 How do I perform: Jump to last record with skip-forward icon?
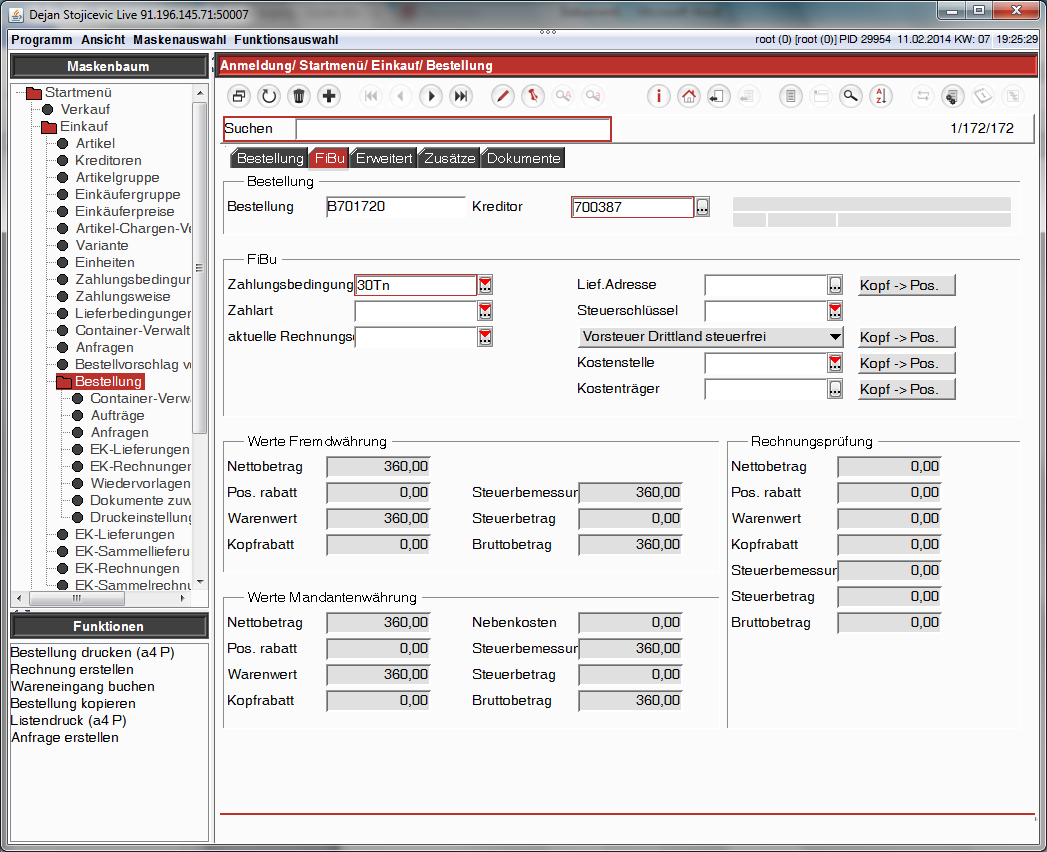click(x=461, y=96)
